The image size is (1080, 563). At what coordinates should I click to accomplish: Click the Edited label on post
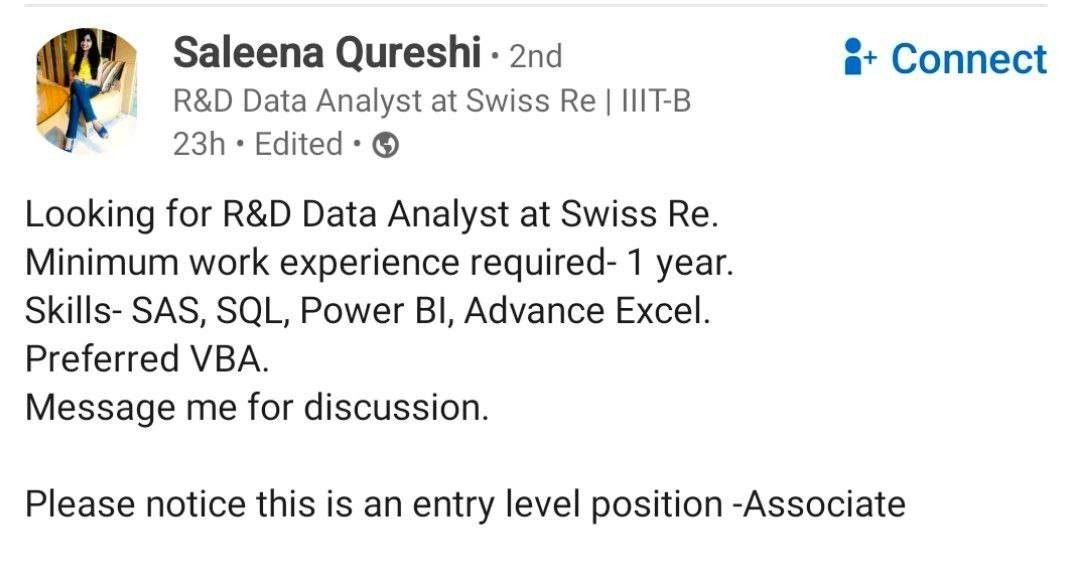(298, 145)
